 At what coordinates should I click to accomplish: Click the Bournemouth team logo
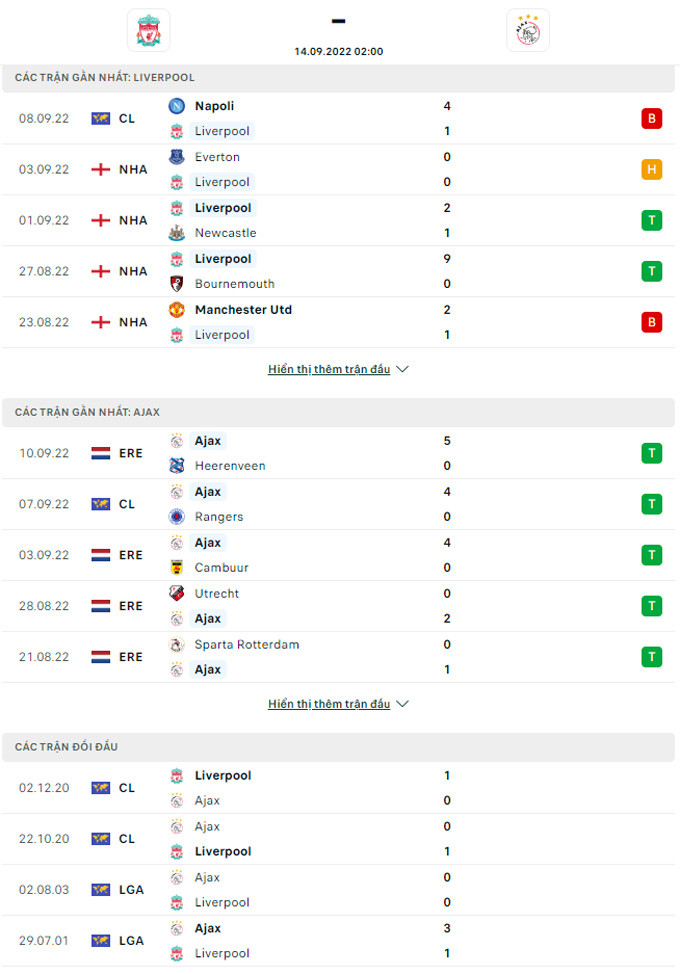click(x=177, y=284)
